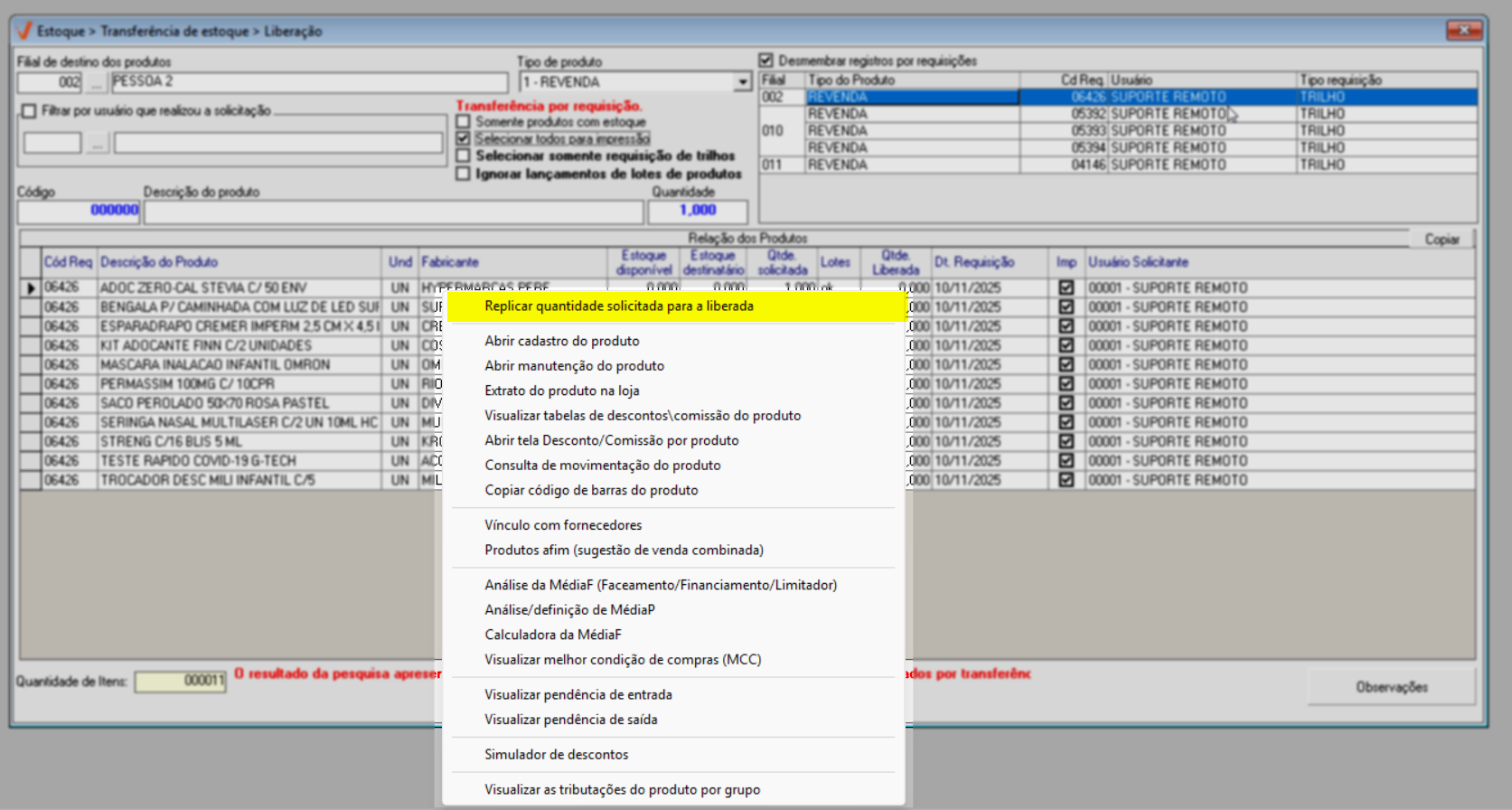The image size is (1512, 810).
Task: Click the app logo icon in title bar
Action: click(24, 31)
